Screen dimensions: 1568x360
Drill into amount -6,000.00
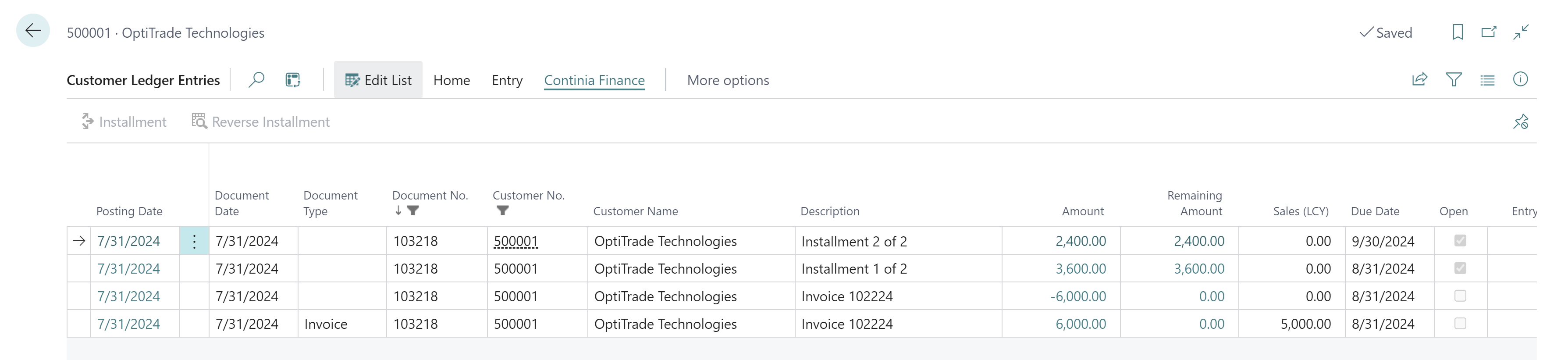pyautogui.click(x=1078, y=297)
